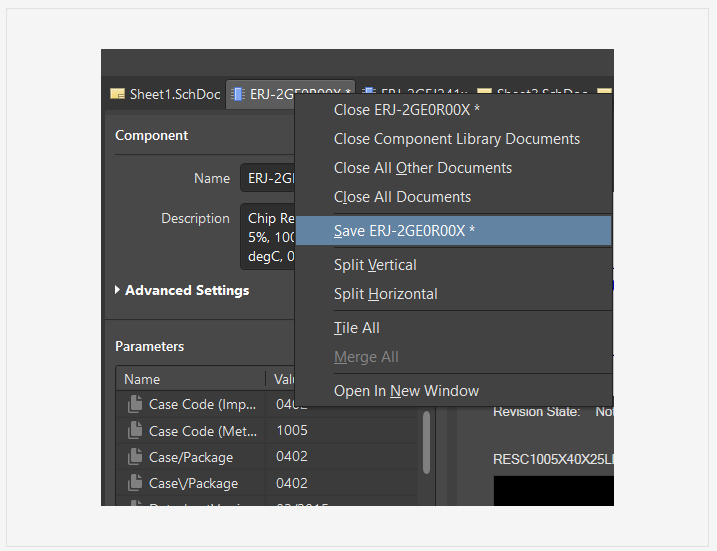Click the 0402 value of Case\/Package

click(x=292, y=483)
